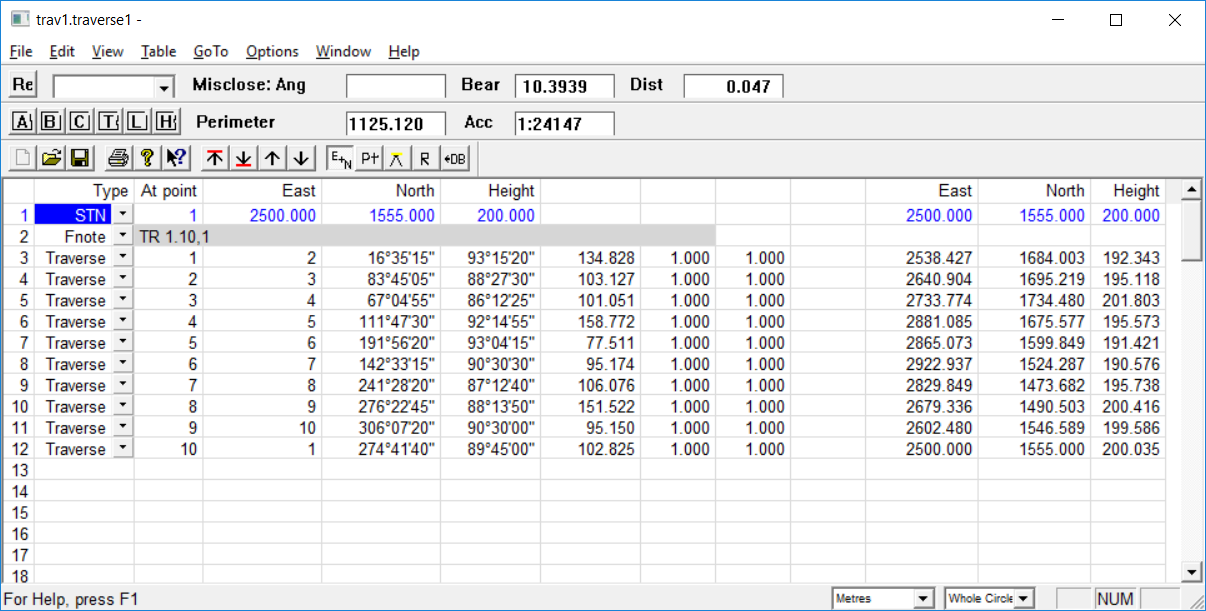Toggle the P+ point display button
The height and width of the screenshot is (611, 1206).
(x=370, y=158)
